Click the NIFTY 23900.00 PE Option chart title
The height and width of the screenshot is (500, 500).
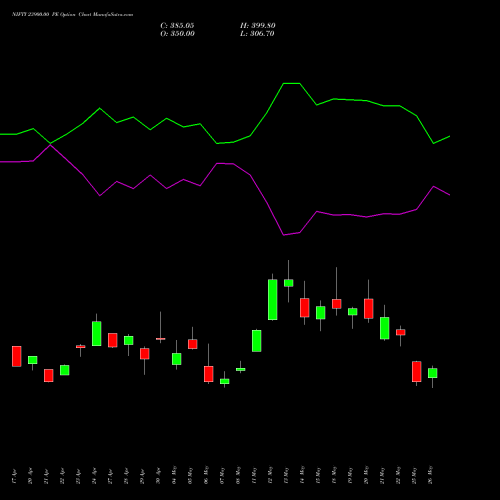point(72,14)
